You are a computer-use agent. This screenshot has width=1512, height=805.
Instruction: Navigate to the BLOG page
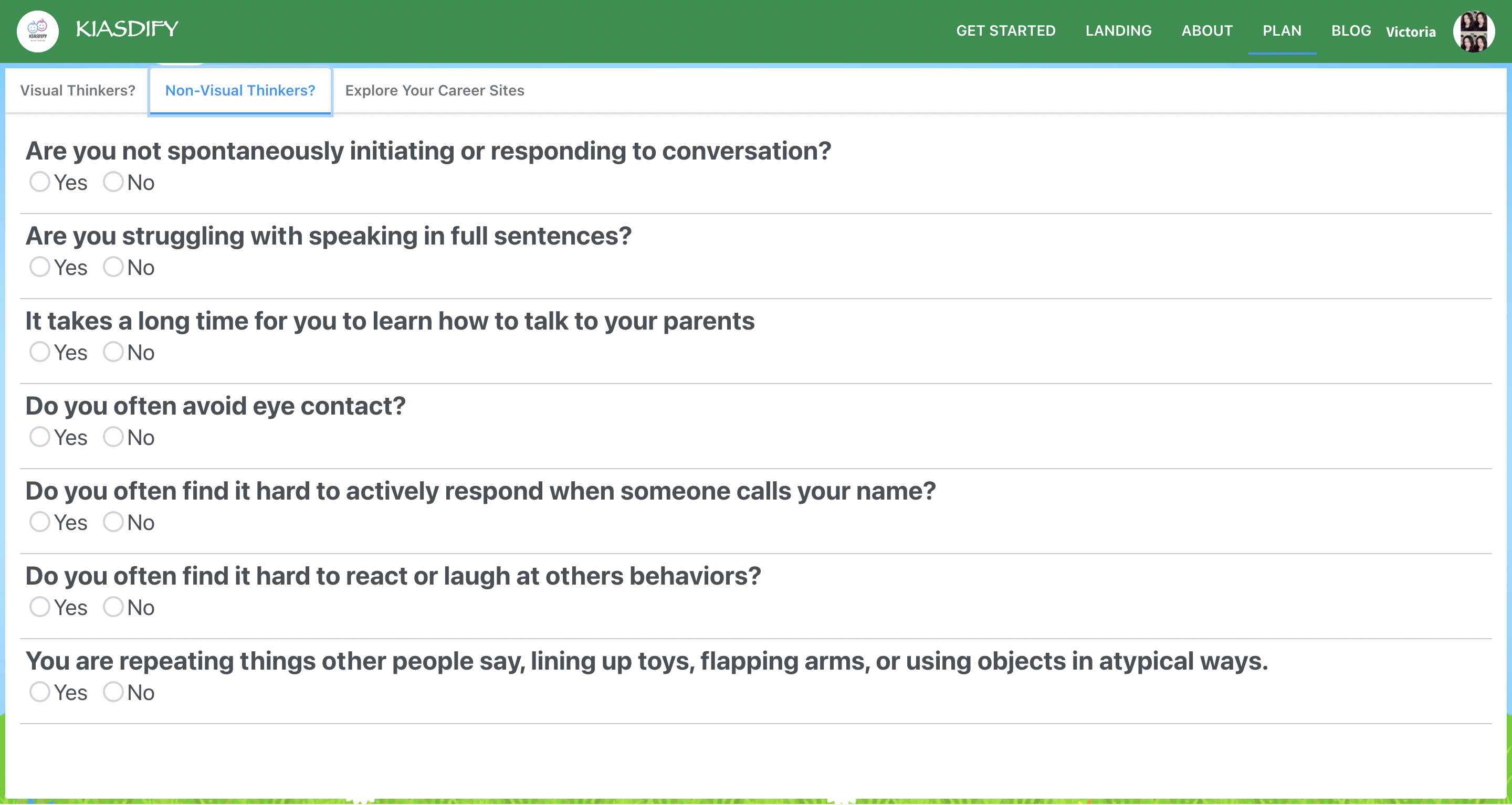click(1351, 30)
